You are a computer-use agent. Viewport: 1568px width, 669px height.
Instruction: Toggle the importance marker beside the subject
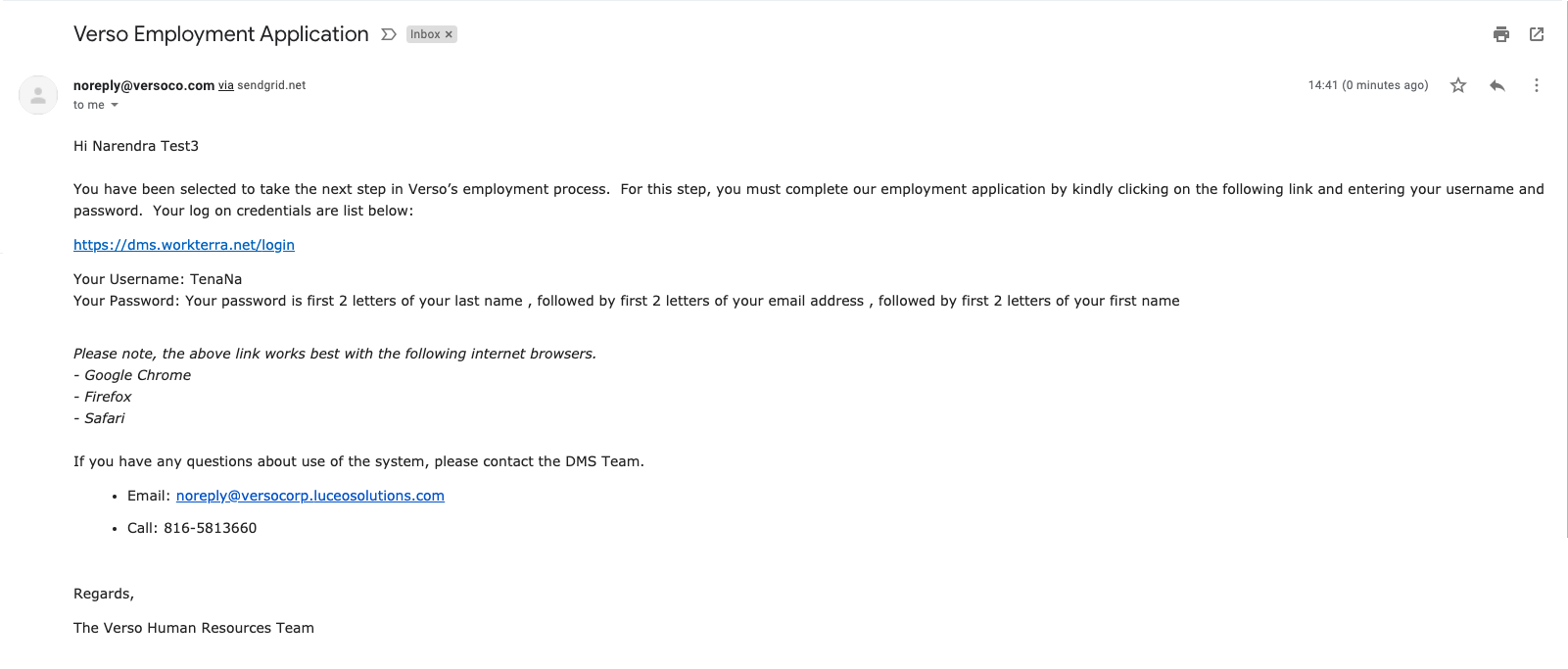tap(389, 34)
